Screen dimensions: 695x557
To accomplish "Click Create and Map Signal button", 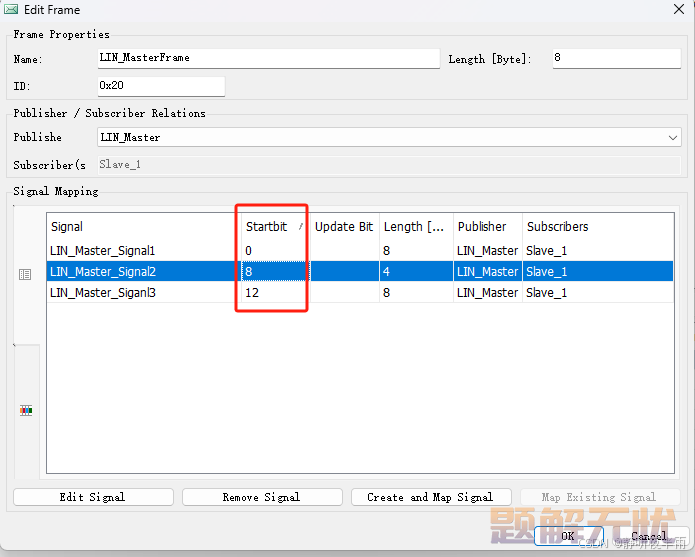I will click(431, 497).
